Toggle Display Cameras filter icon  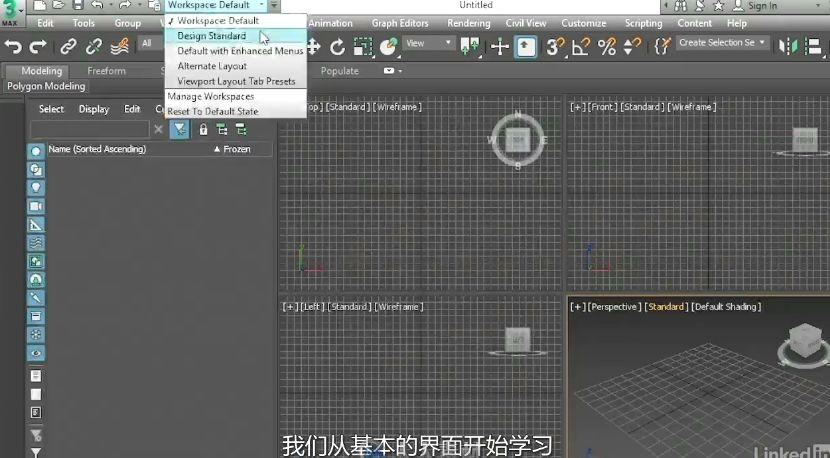tap(36, 206)
